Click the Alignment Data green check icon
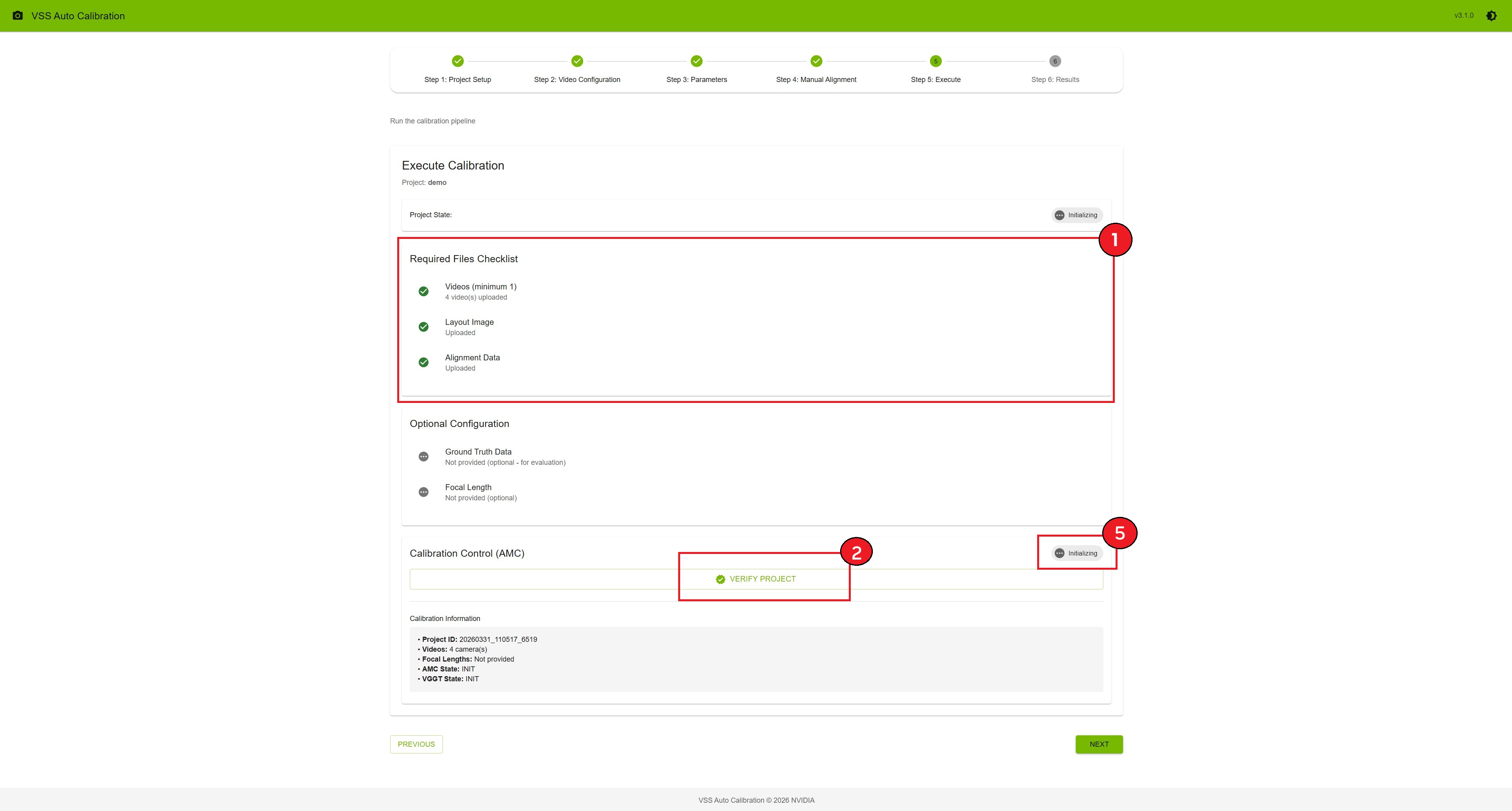This screenshot has width=1512, height=811. click(423, 362)
